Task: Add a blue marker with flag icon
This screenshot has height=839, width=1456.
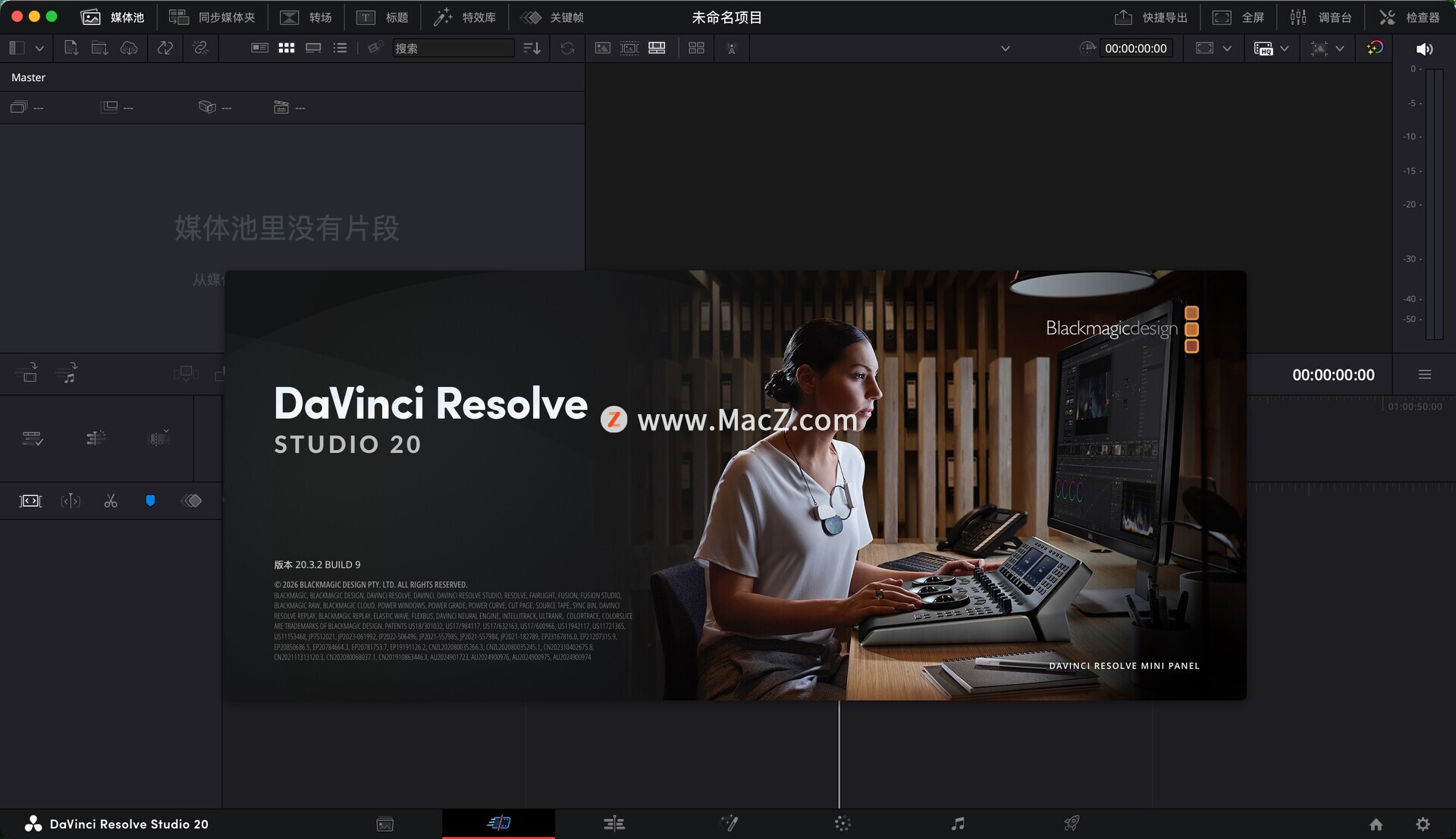Action: coord(150,501)
